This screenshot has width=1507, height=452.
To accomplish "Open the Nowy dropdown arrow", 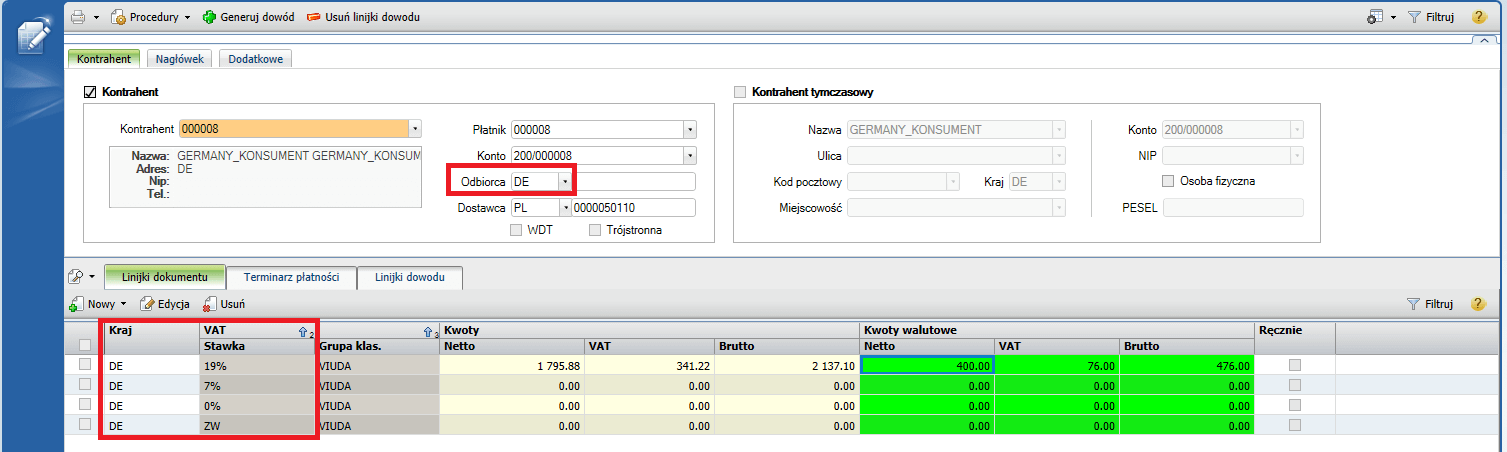I will click(x=124, y=304).
